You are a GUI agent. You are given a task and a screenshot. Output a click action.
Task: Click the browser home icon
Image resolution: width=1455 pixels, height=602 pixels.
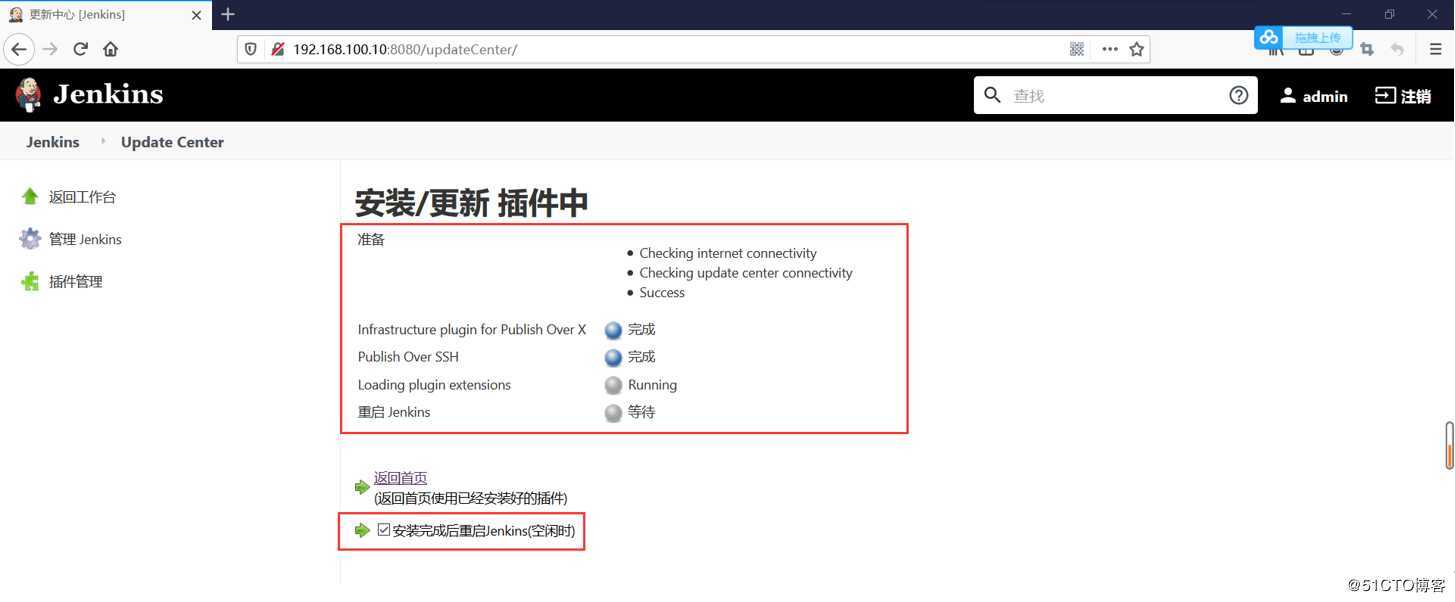tap(111, 49)
